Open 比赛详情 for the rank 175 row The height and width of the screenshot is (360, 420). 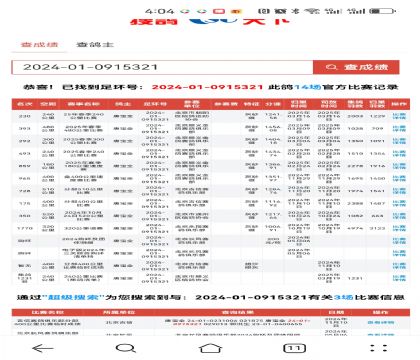click(x=399, y=203)
